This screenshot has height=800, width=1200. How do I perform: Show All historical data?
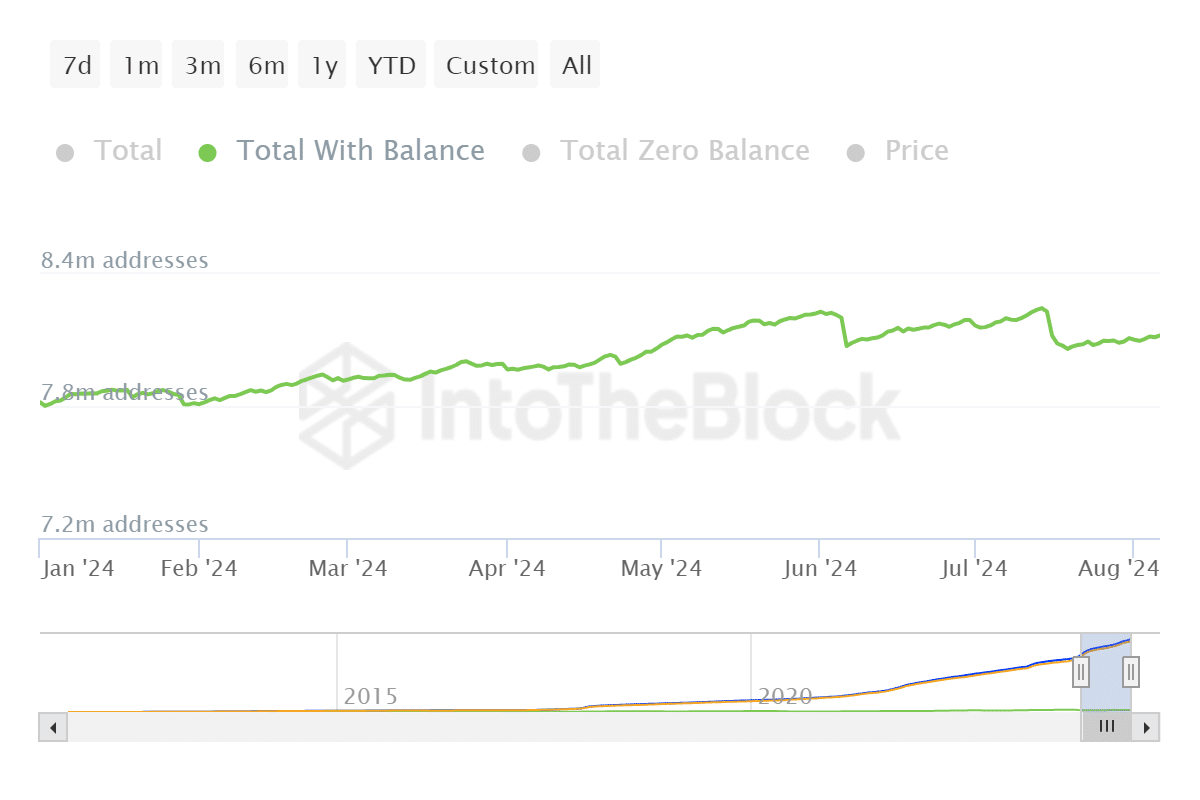point(577,66)
